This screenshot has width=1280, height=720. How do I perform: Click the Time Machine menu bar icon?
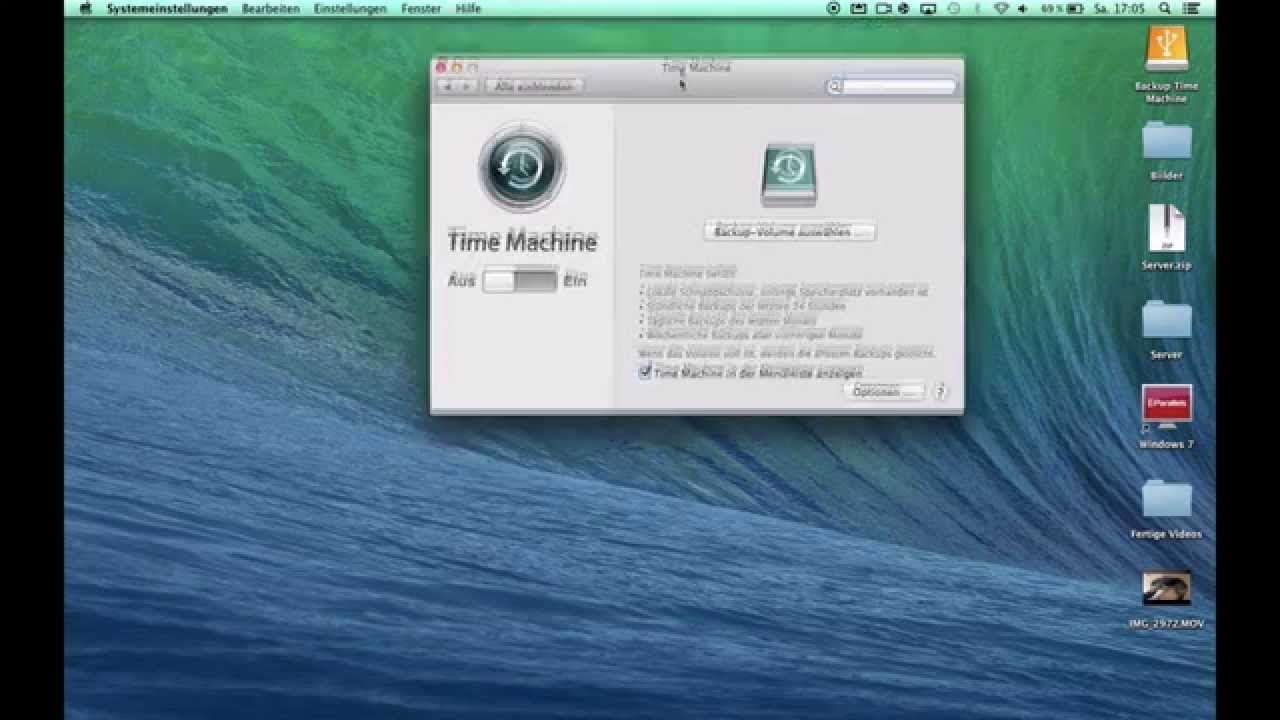point(953,8)
